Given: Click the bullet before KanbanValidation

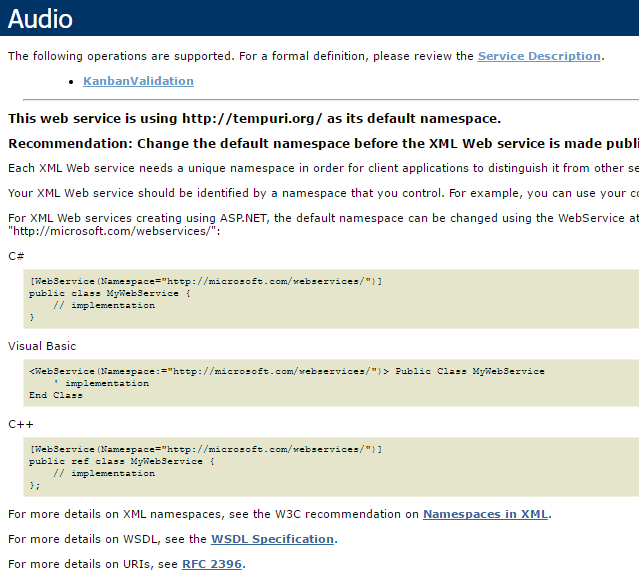Looking at the screenshot, I should click(72, 81).
